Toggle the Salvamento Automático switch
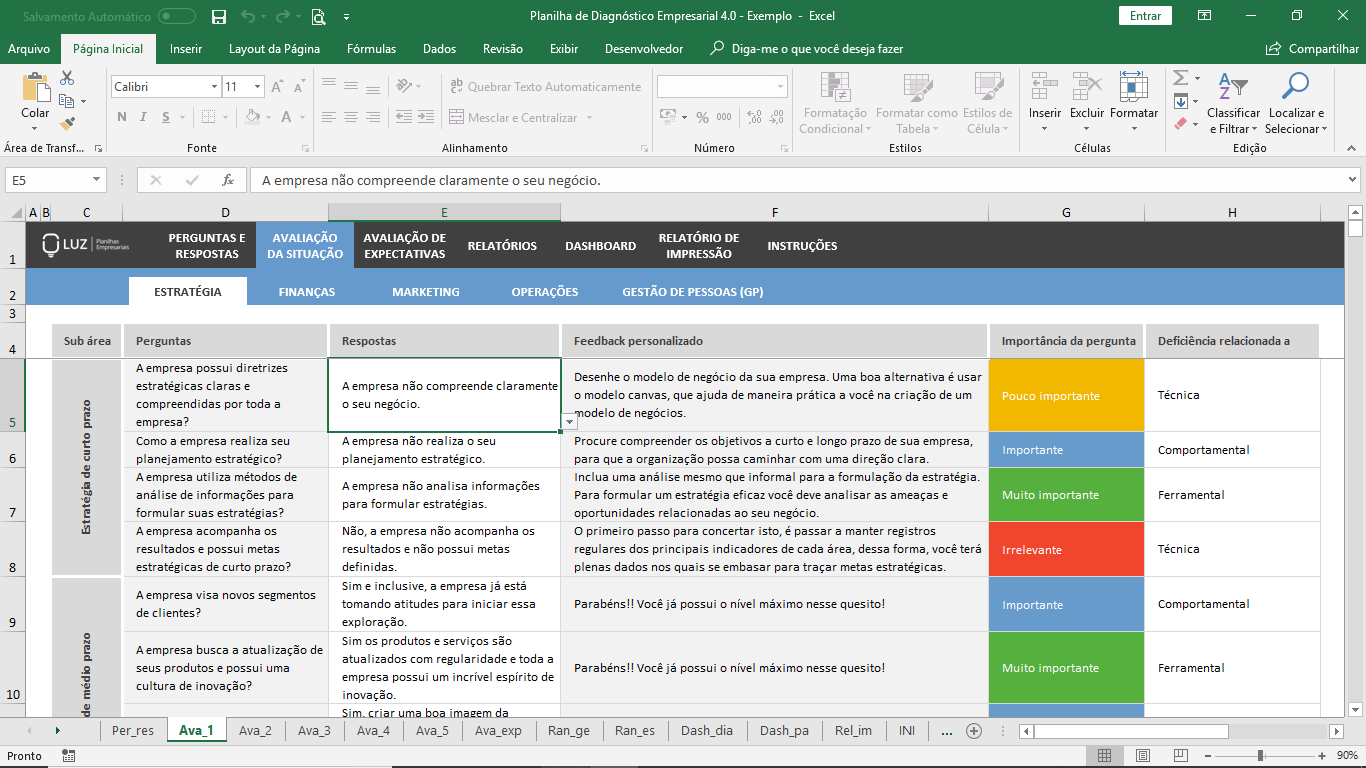This screenshot has width=1366, height=768. (177, 16)
